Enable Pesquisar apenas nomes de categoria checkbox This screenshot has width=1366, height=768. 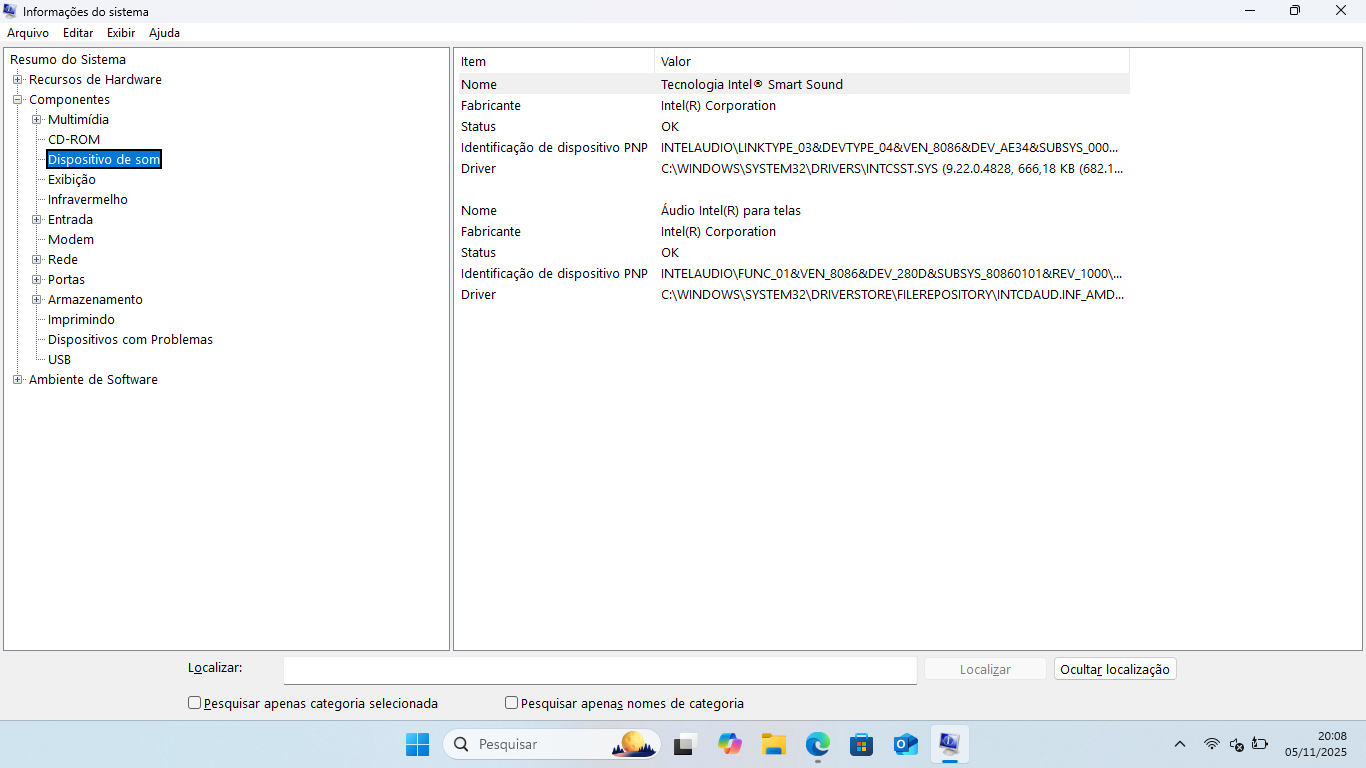512,703
